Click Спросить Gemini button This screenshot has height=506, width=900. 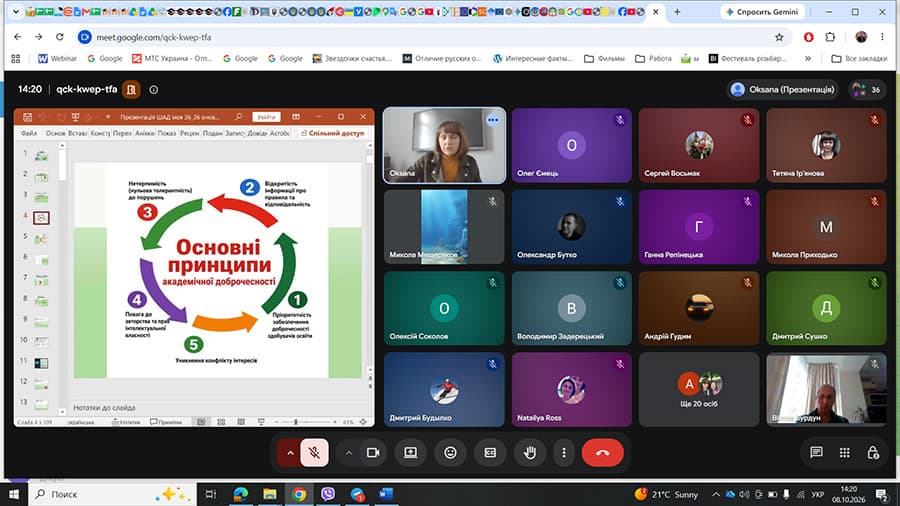762,11
